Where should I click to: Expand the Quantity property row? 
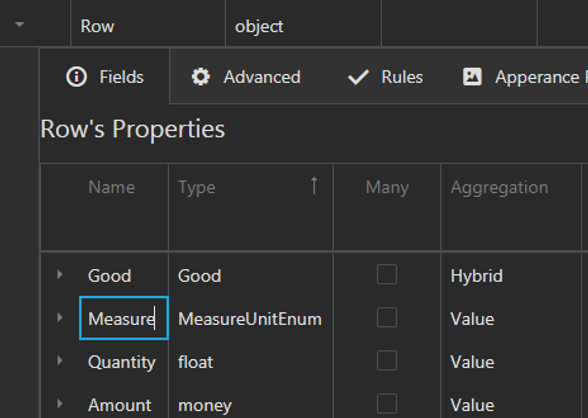[x=60, y=361]
